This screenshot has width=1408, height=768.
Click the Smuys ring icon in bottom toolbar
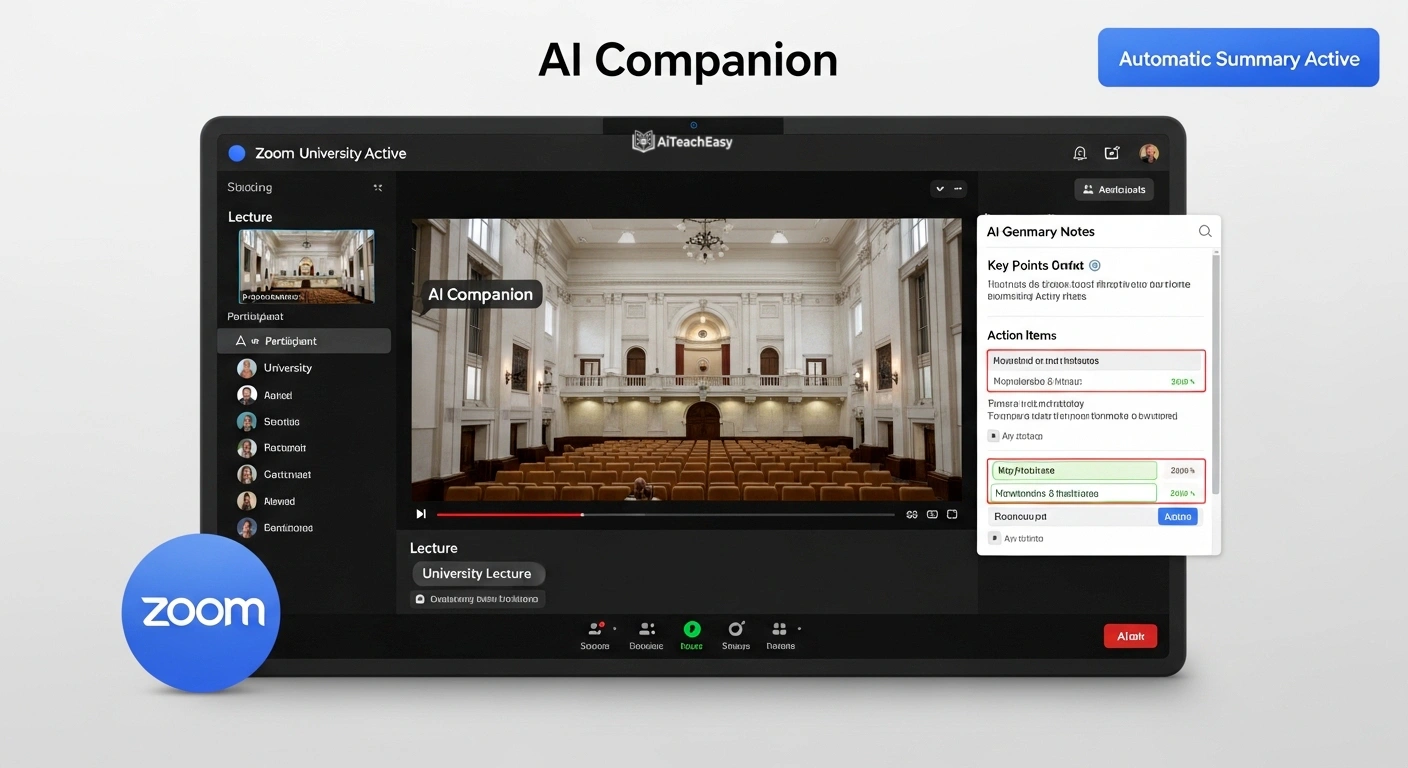click(x=736, y=628)
